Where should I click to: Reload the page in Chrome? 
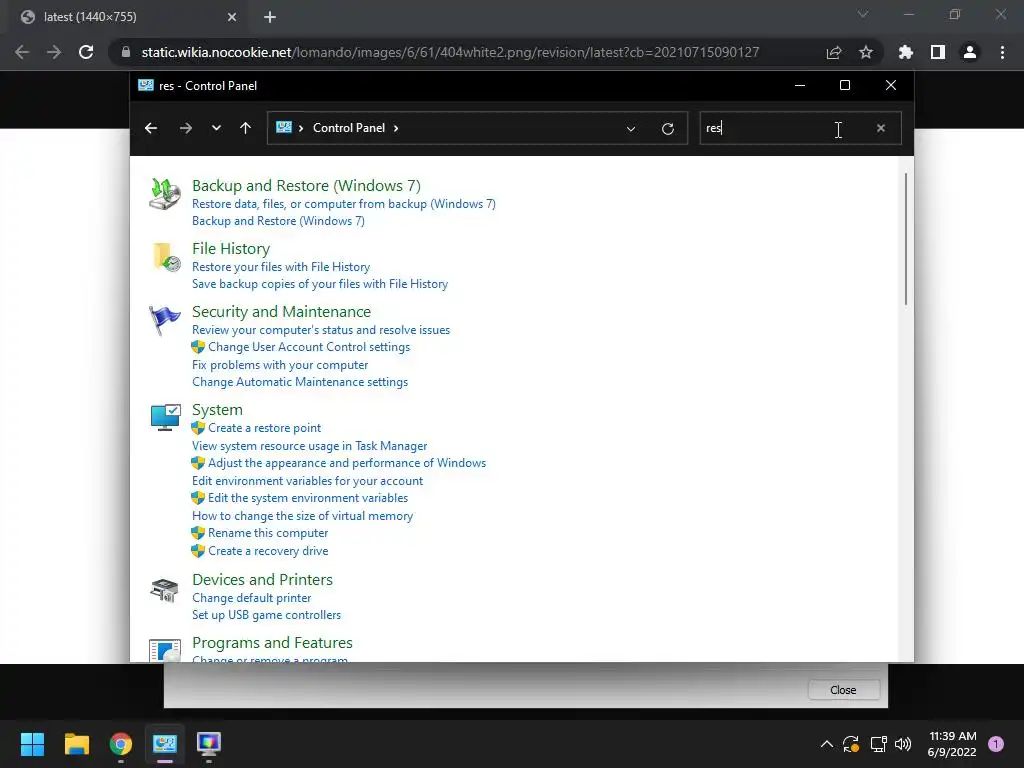(86, 52)
